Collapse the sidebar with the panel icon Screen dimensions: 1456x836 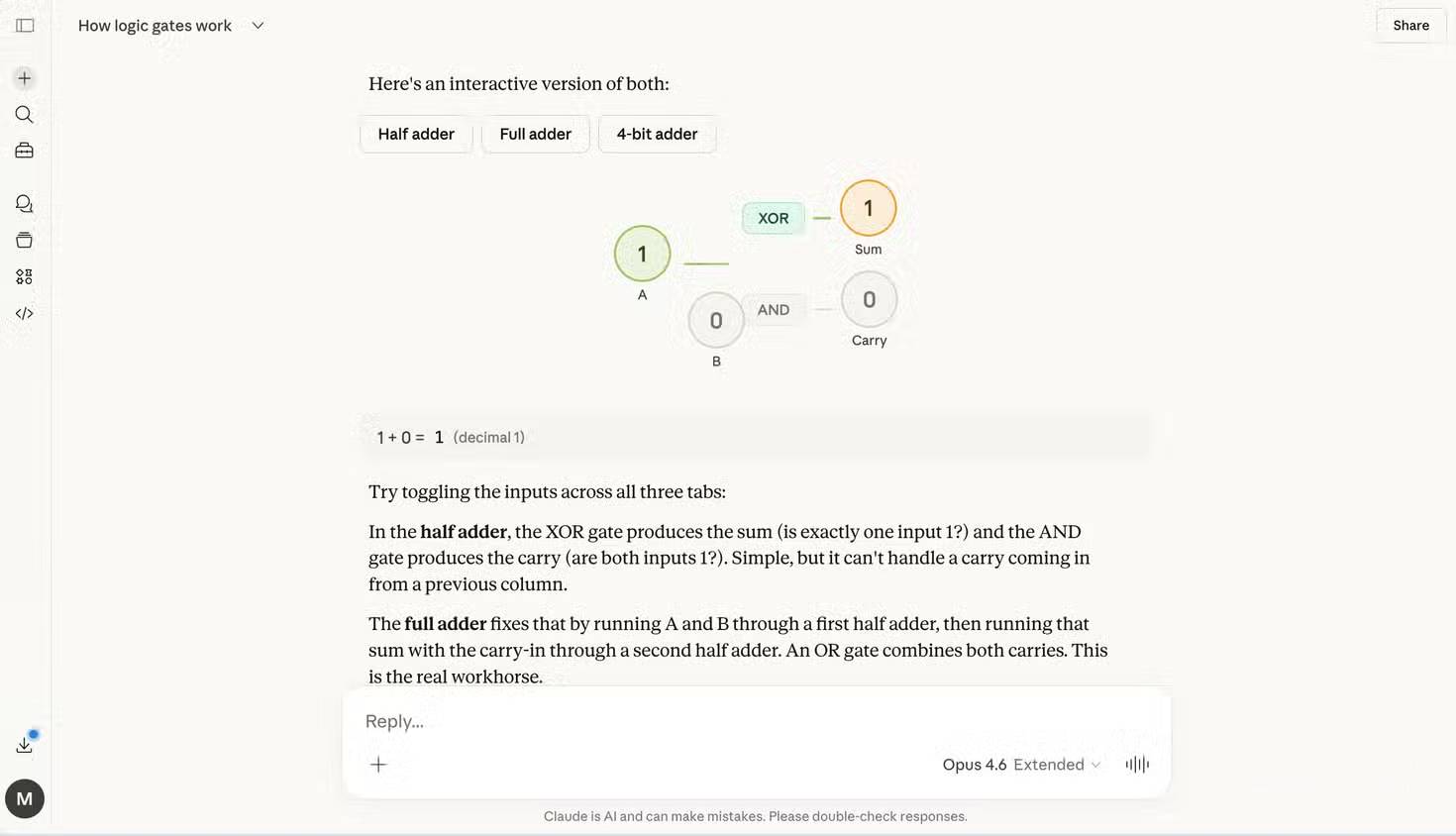(24, 25)
